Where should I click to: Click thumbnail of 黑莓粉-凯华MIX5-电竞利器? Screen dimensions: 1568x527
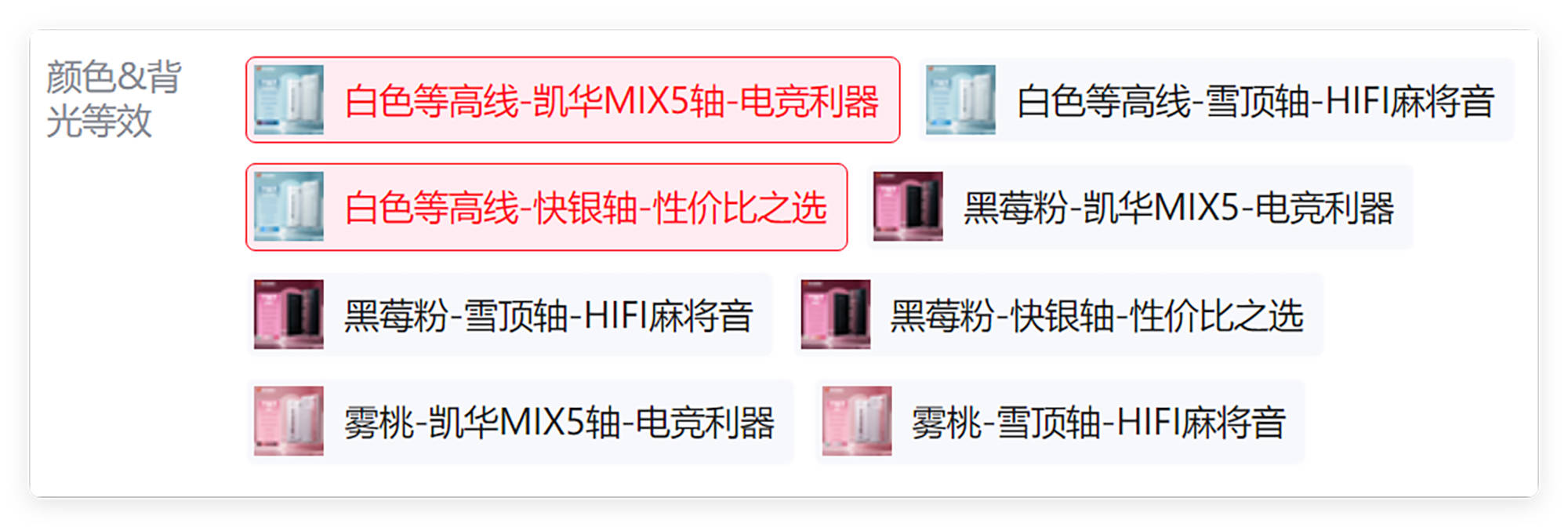908,207
